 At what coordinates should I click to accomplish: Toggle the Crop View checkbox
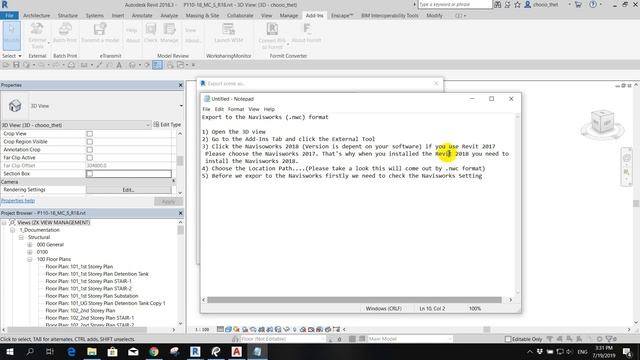tap(89, 134)
